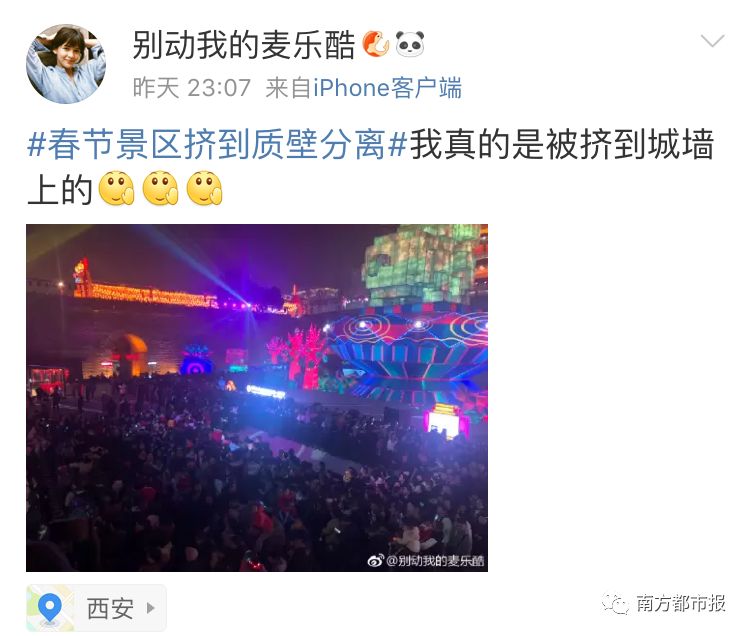Tap the first smiley emoji
750x636 pixels.
[116, 188]
